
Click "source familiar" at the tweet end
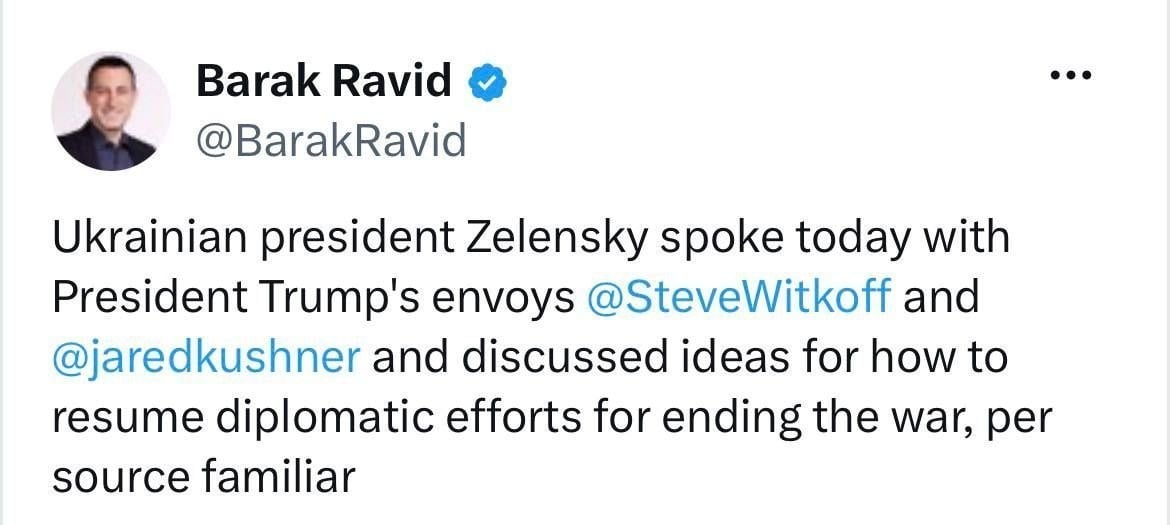202,478
